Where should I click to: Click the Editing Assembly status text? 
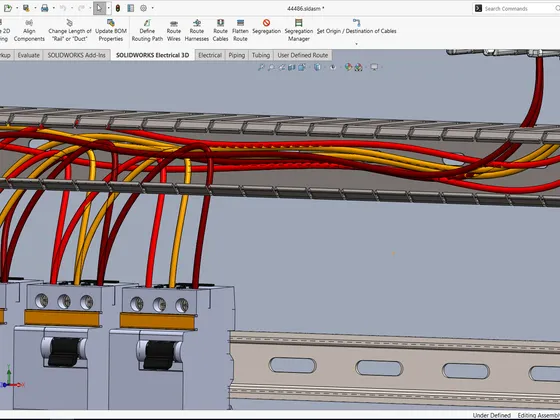point(539,415)
